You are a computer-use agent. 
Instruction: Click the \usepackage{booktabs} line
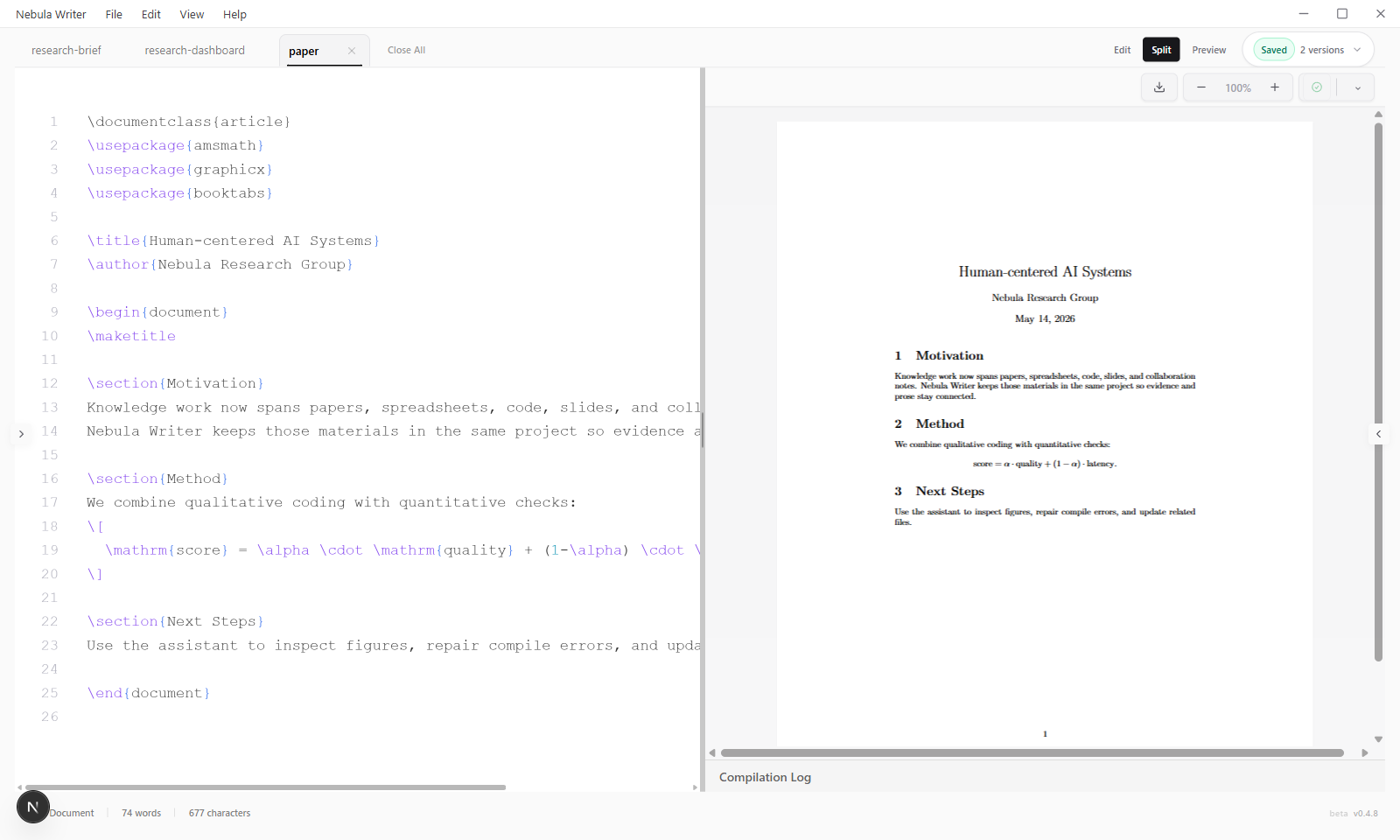click(179, 192)
